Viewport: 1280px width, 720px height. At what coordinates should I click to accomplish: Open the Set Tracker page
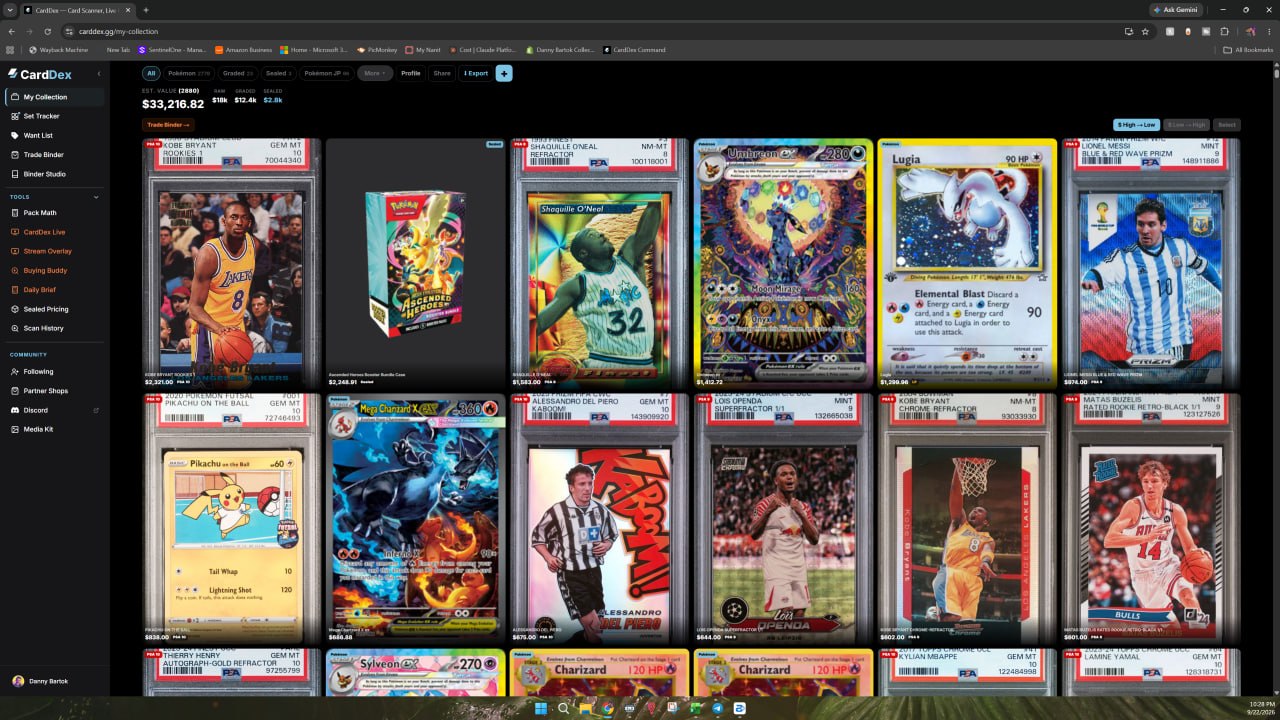click(x=54, y=116)
